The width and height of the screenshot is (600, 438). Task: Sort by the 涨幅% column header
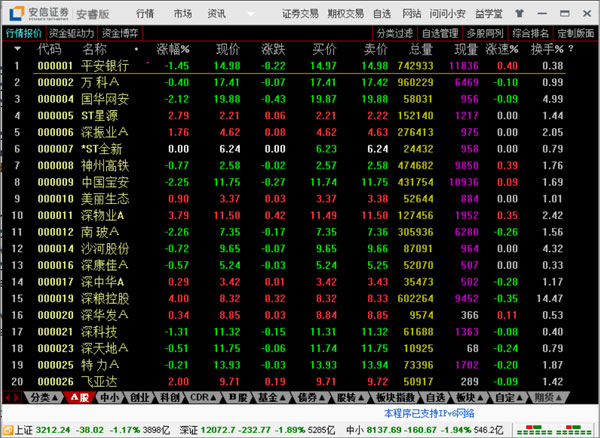(x=173, y=49)
